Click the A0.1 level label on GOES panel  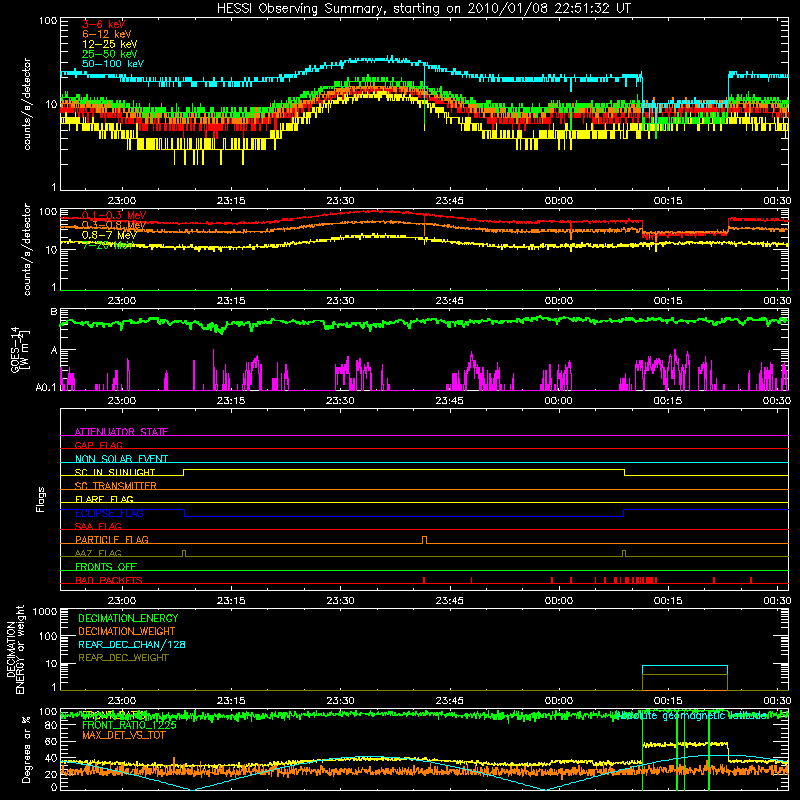[x=45, y=387]
